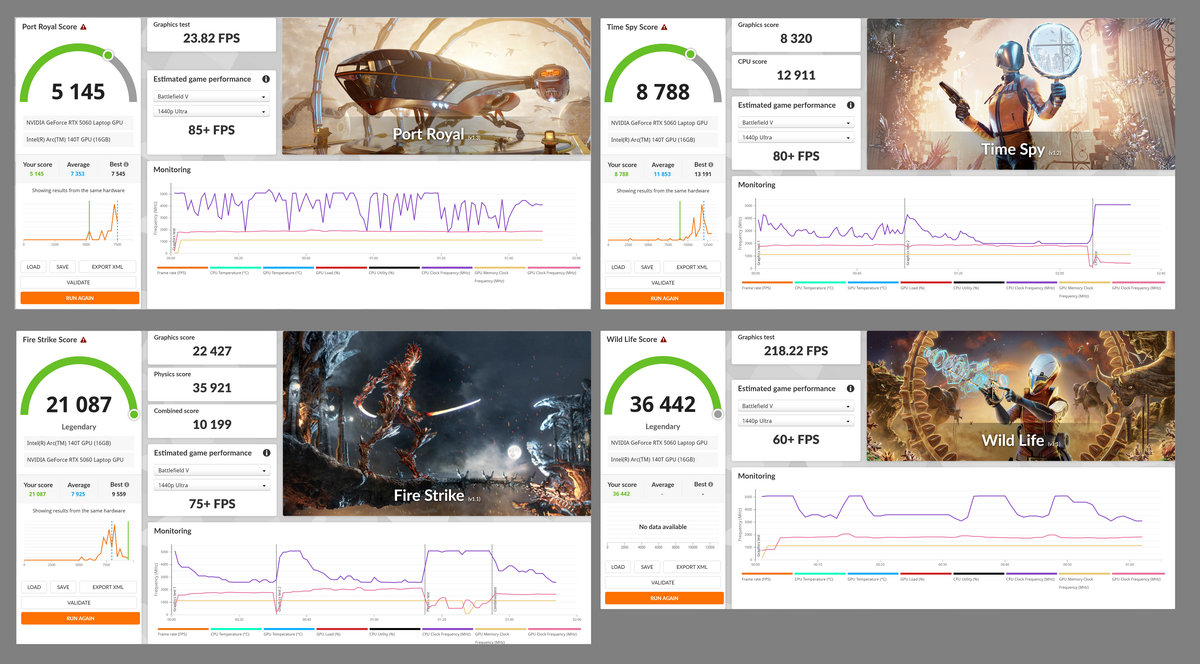Image resolution: width=1200 pixels, height=664 pixels.
Task: Click VALIDATE in Time Spy panel
Action: pos(664,282)
